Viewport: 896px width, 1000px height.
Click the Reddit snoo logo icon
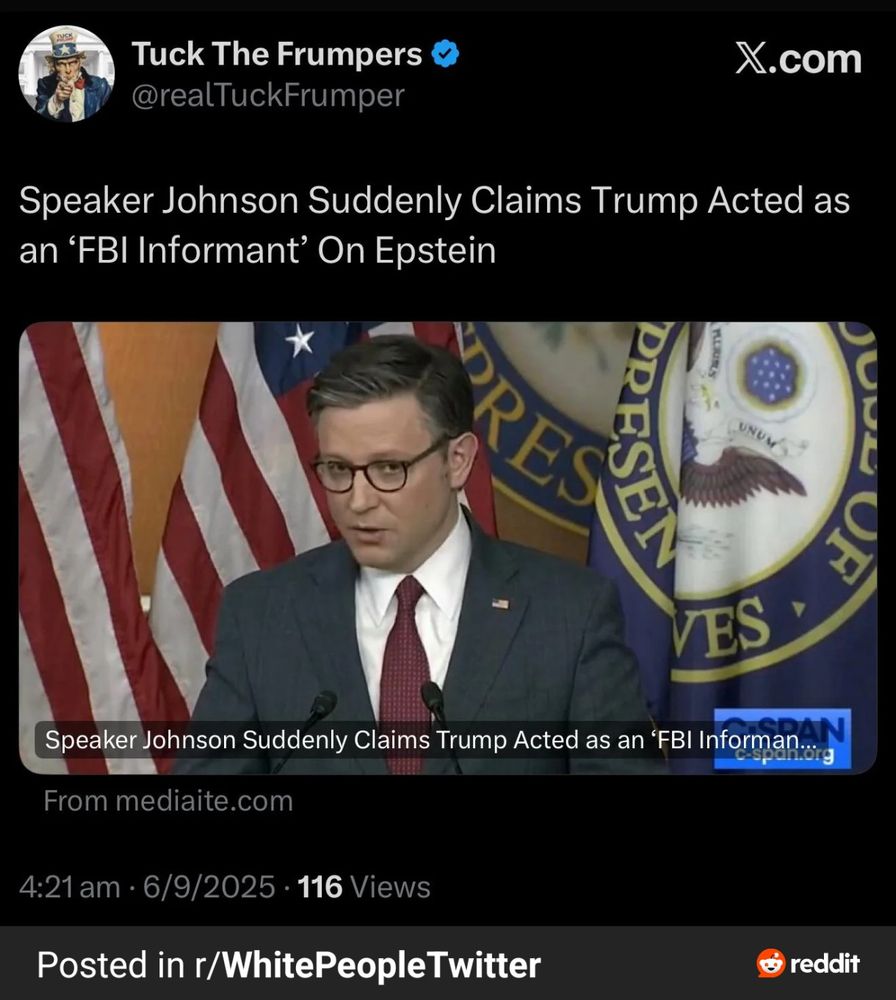point(770,963)
